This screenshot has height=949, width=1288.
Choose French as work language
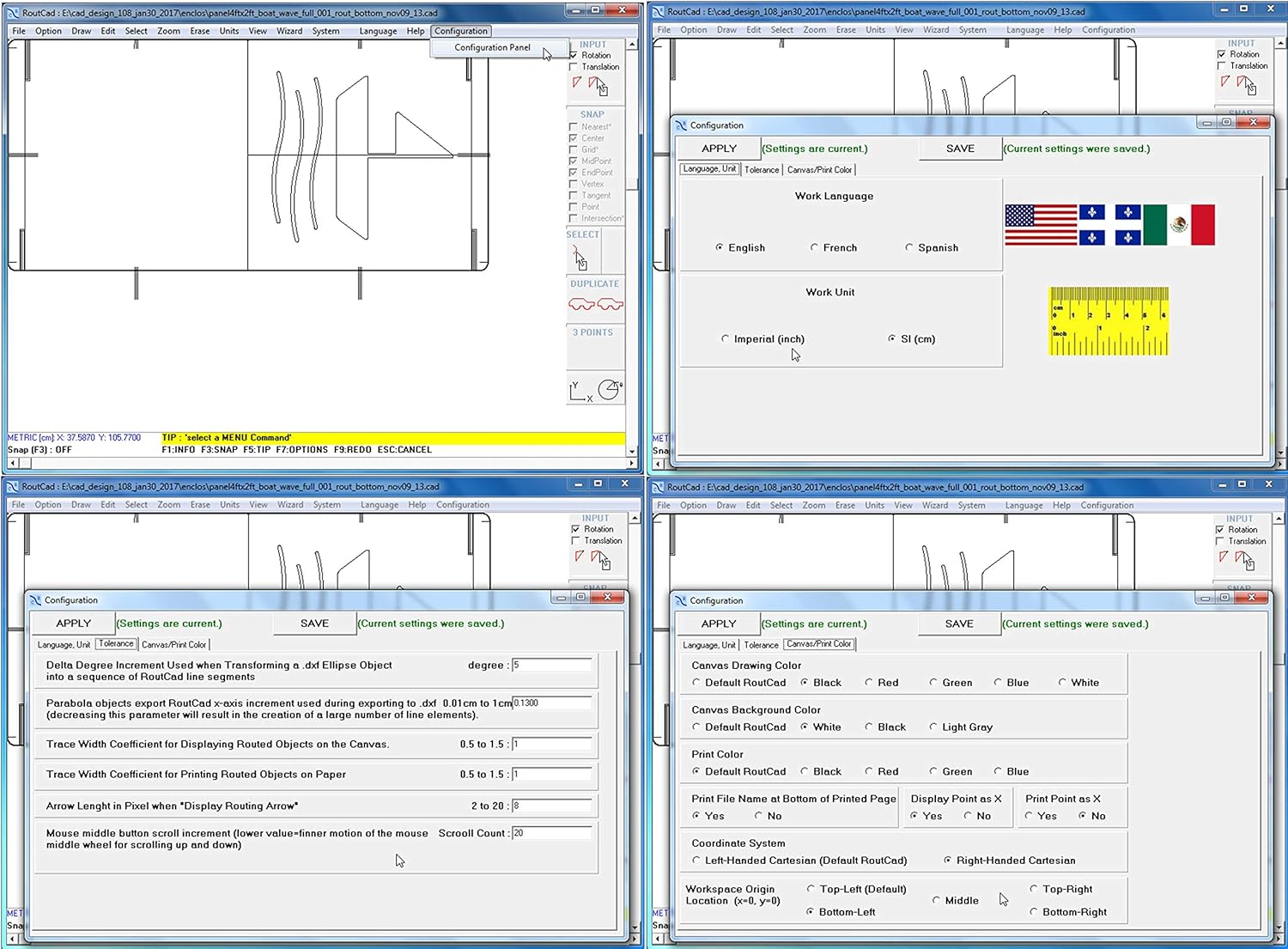click(x=814, y=247)
